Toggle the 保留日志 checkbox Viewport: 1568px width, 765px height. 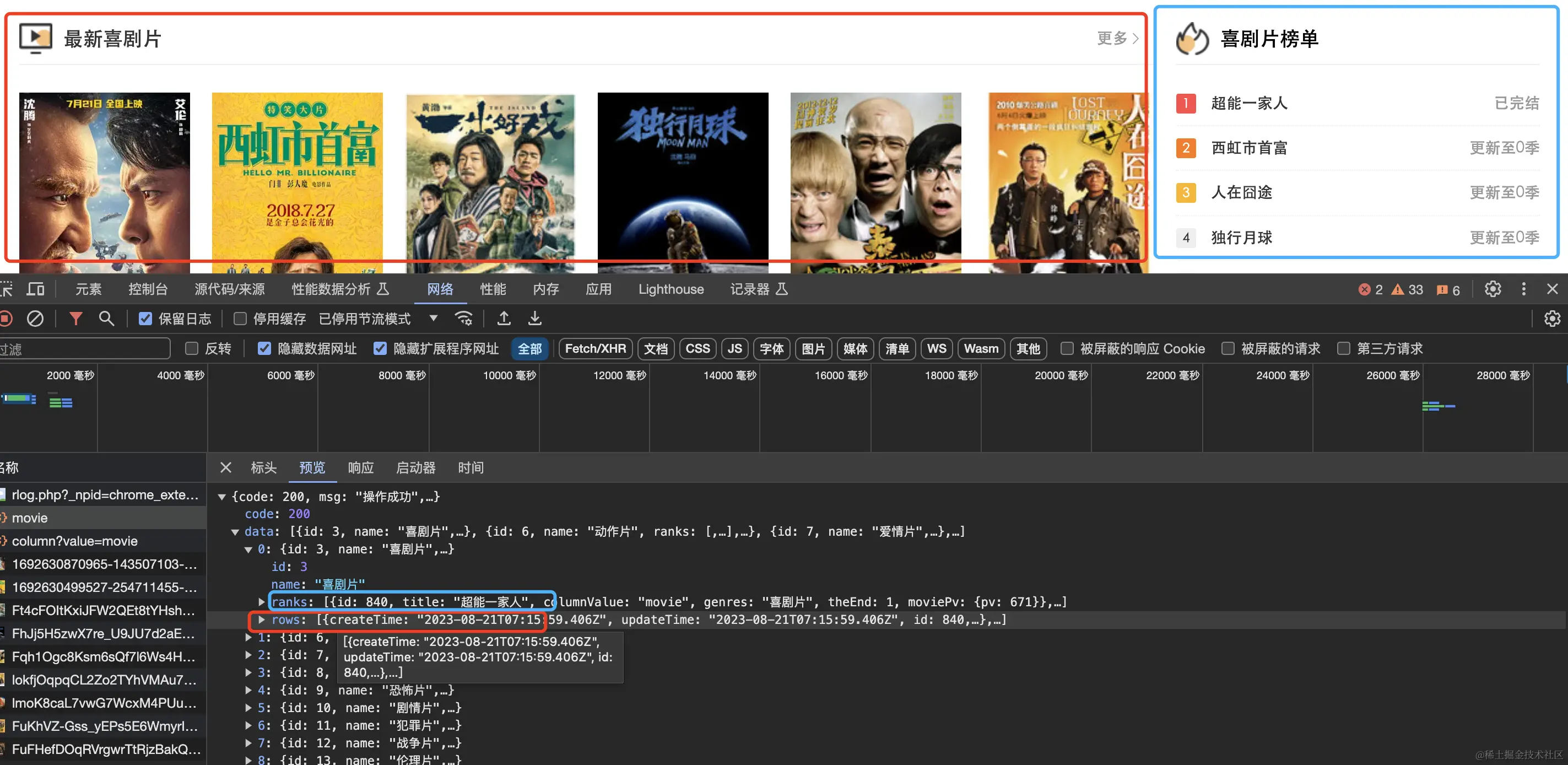click(145, 319)
